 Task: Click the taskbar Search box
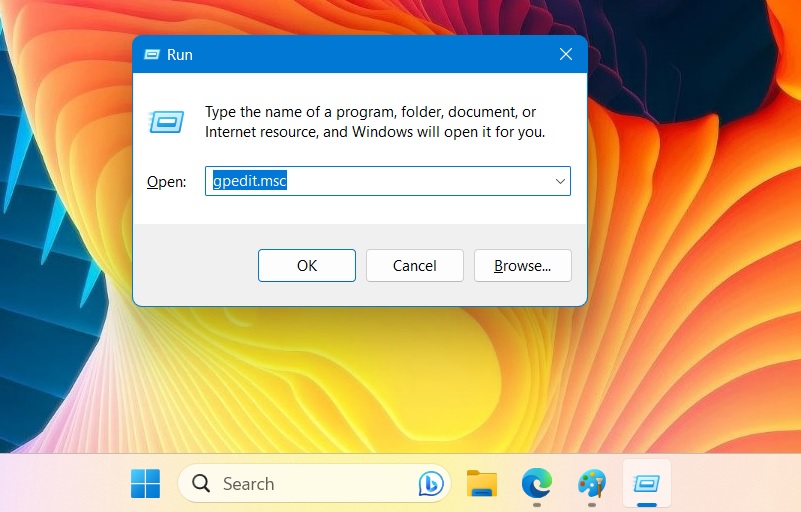pos(314,483)
